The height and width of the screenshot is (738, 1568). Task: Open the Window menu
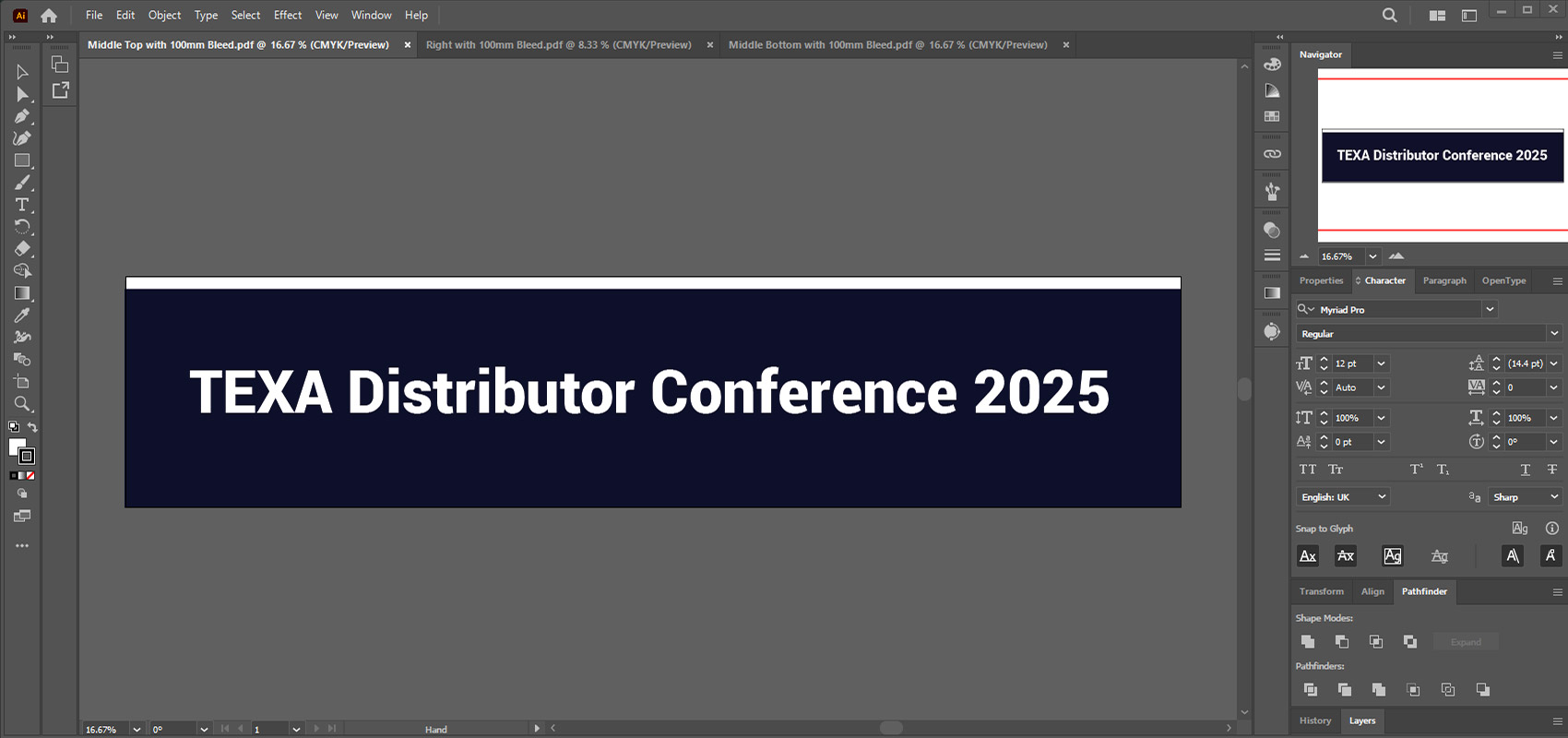[371, 15]
